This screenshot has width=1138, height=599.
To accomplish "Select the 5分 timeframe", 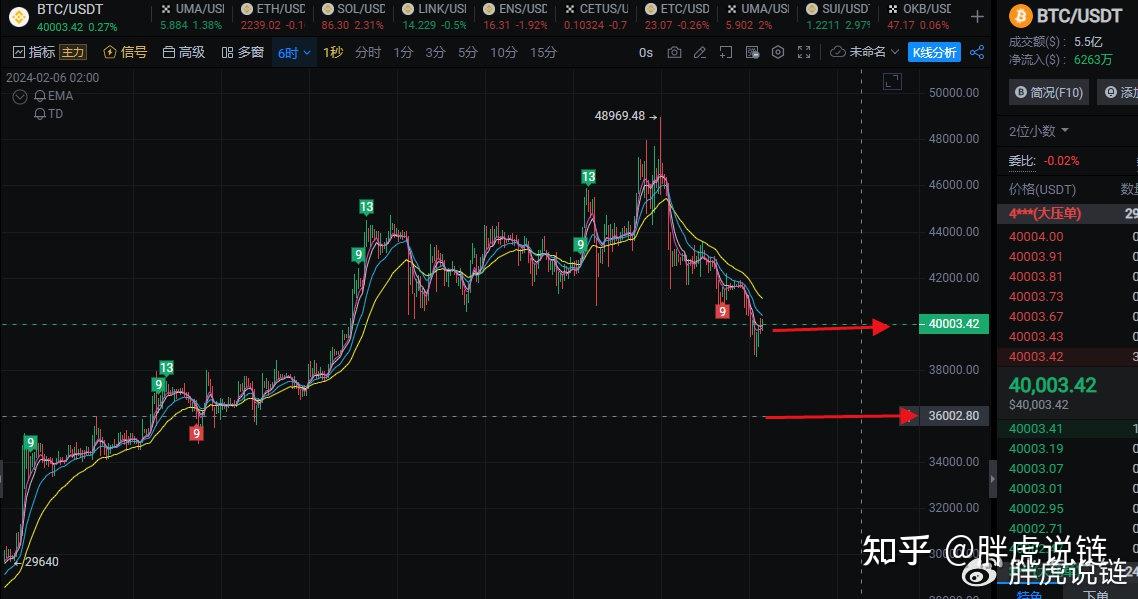I will tap(467, 52).
